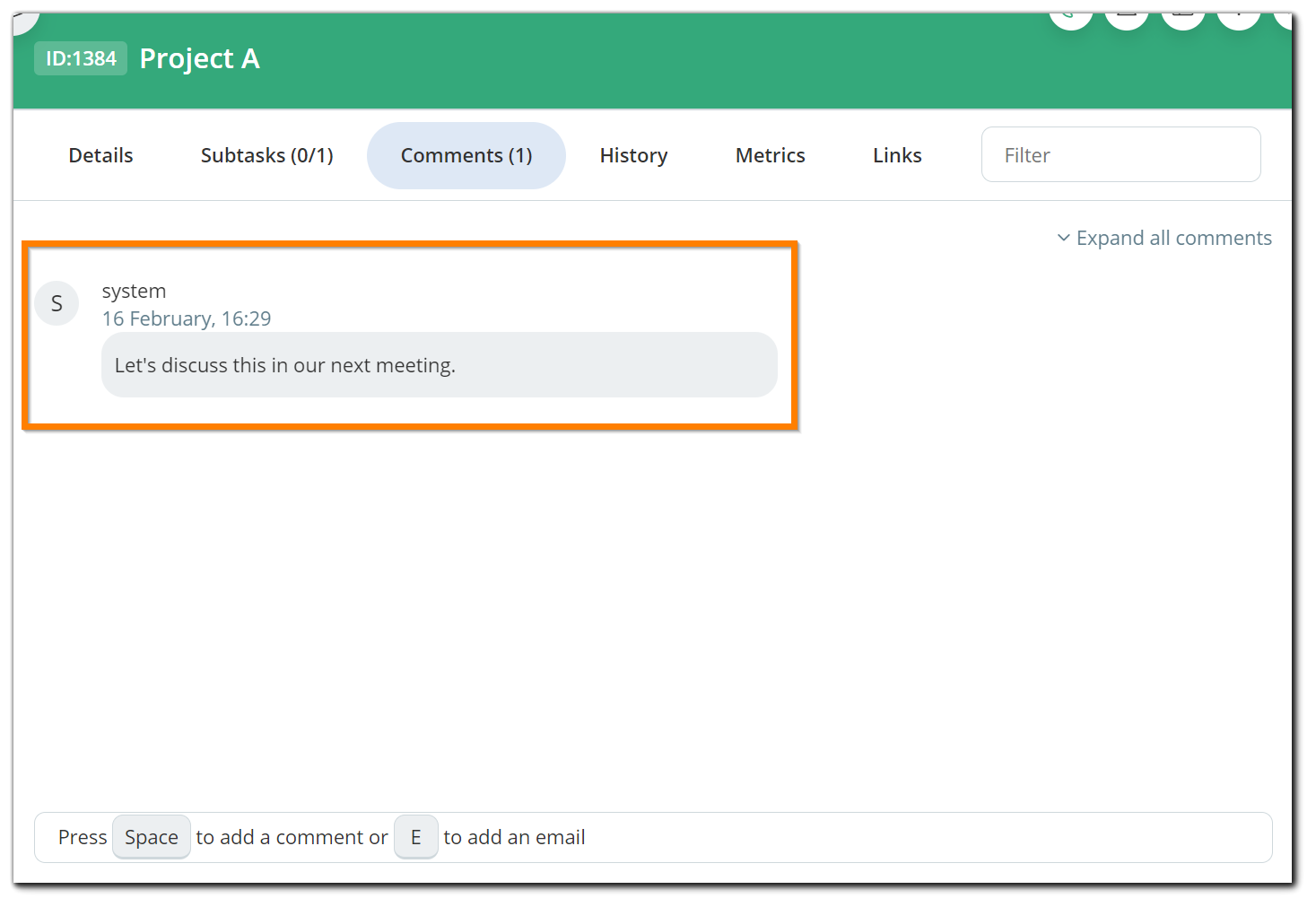Click the "S" avatar of system user
Viewport: 1316px width, 907px height.
coord(57,303)
